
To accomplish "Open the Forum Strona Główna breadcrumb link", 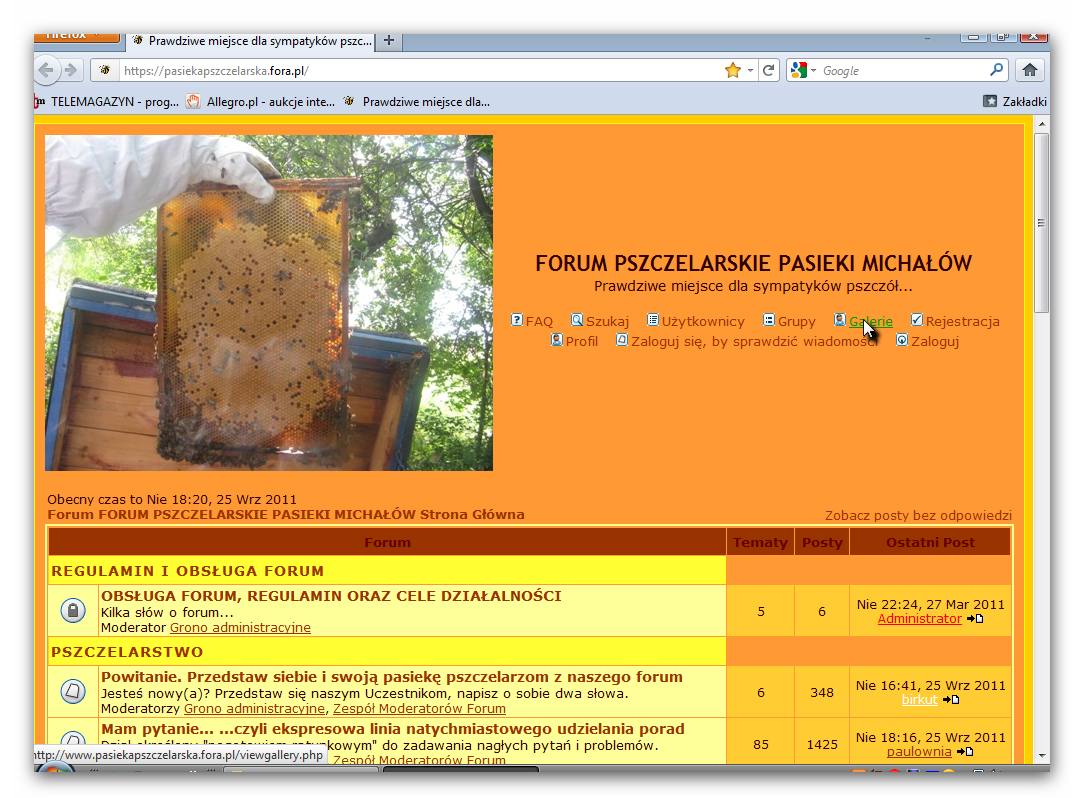I will tap(285, 515).
